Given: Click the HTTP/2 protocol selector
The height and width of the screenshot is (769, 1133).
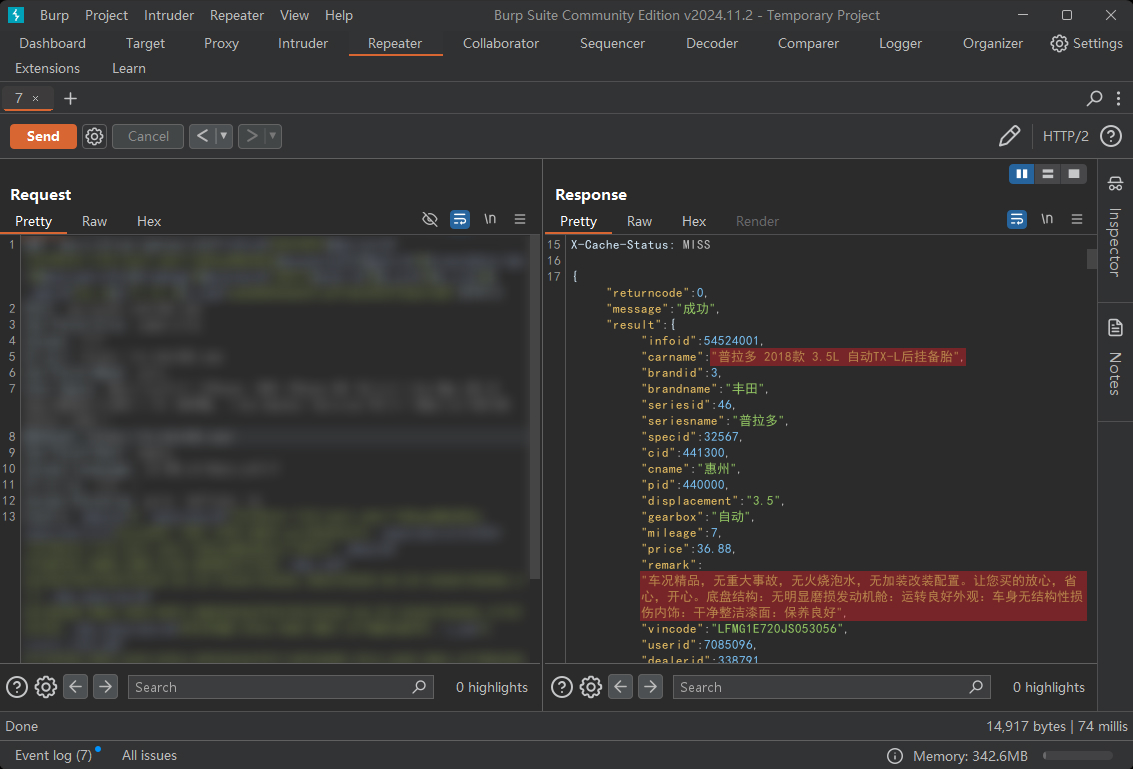Looking at the screenshot, I should coord(1065,136).
